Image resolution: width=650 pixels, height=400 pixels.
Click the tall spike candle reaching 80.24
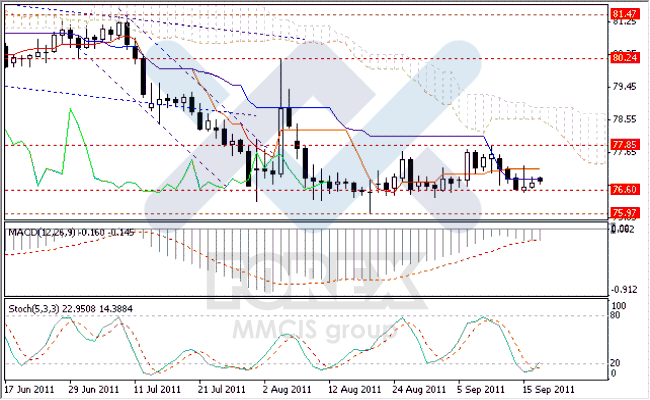(281, 117)
